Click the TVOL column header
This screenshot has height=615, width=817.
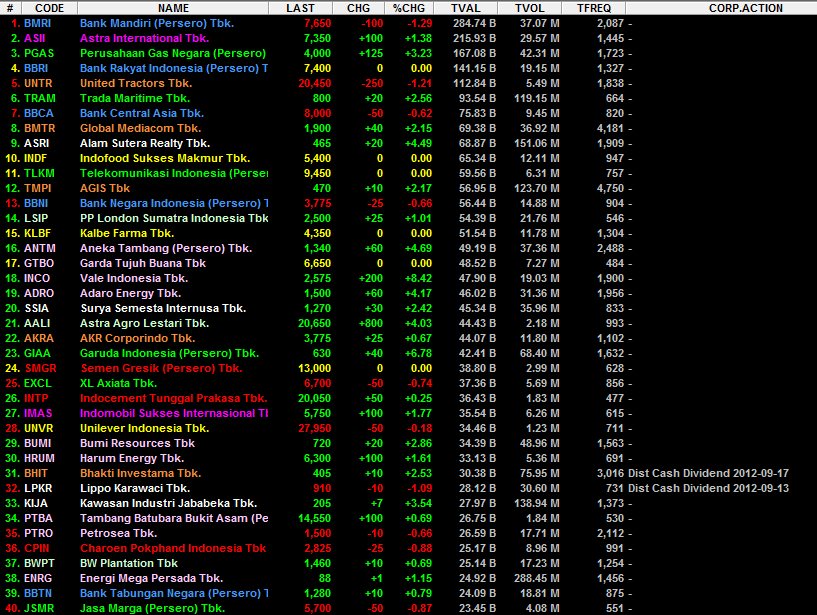pyautogui.click(x=529, y=8)
